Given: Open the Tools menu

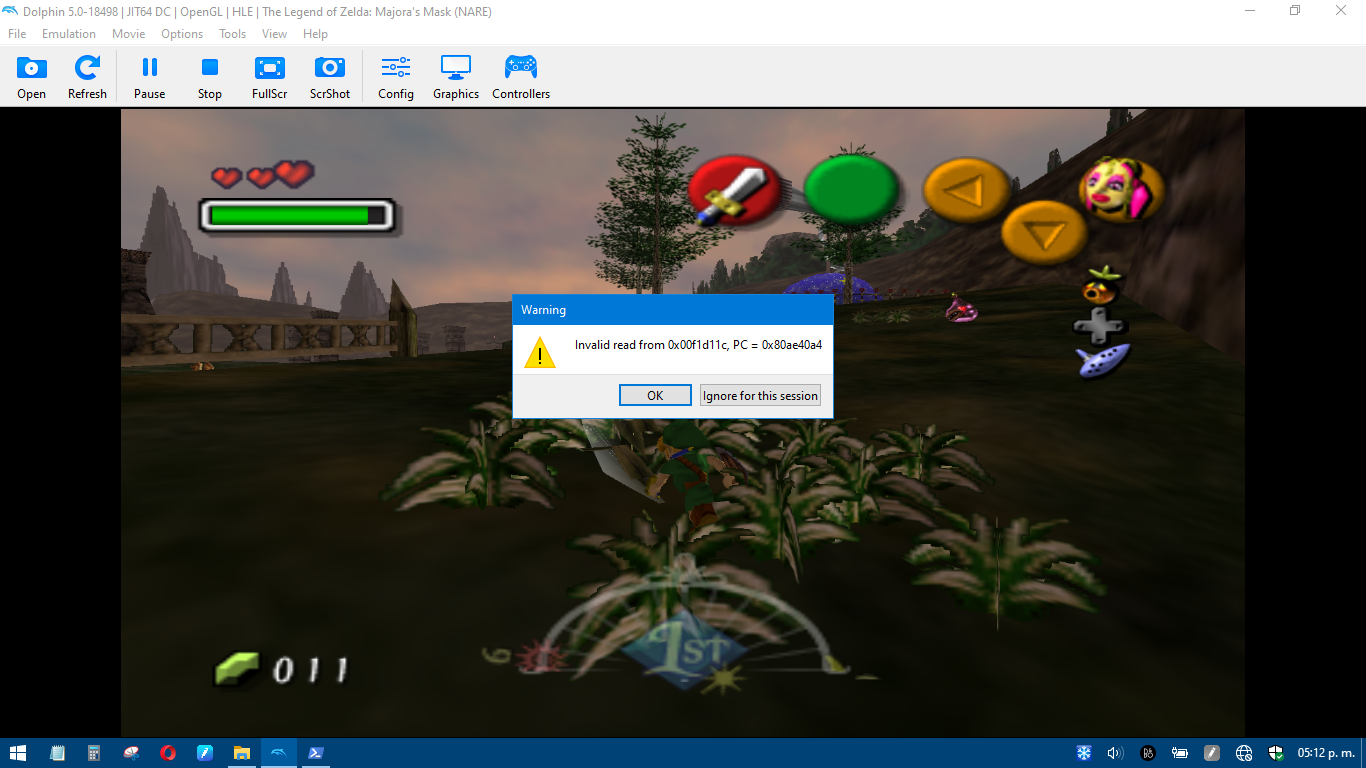Looking at the screenshot, I should pos(233,34).
